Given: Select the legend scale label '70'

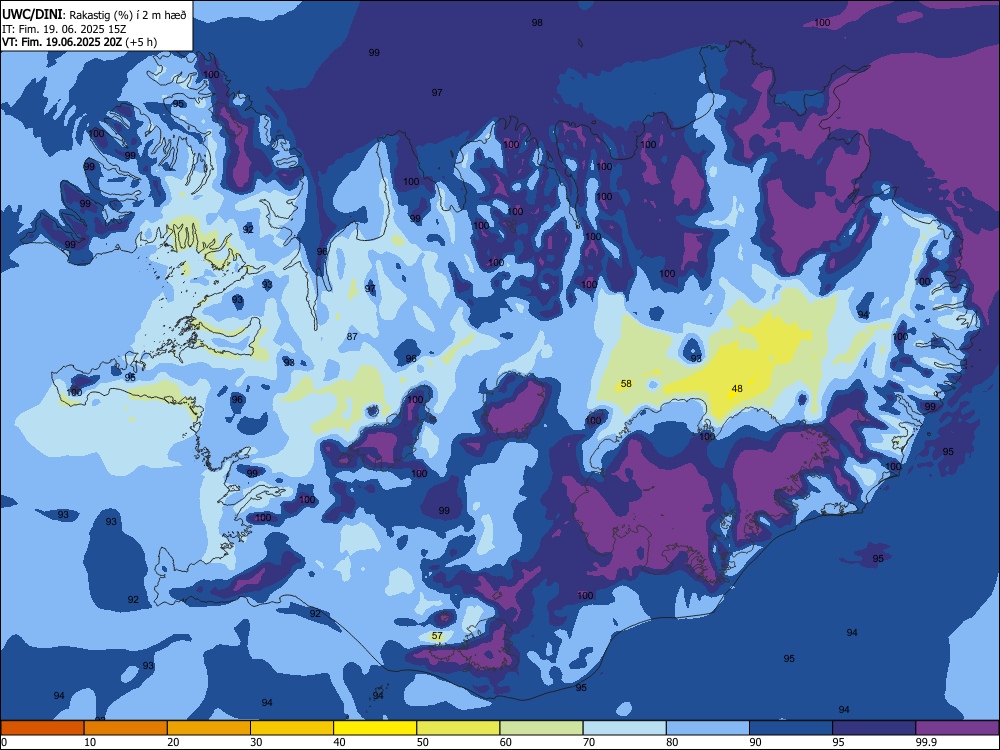Looking at the screenshot, I should tap(589, 742).
